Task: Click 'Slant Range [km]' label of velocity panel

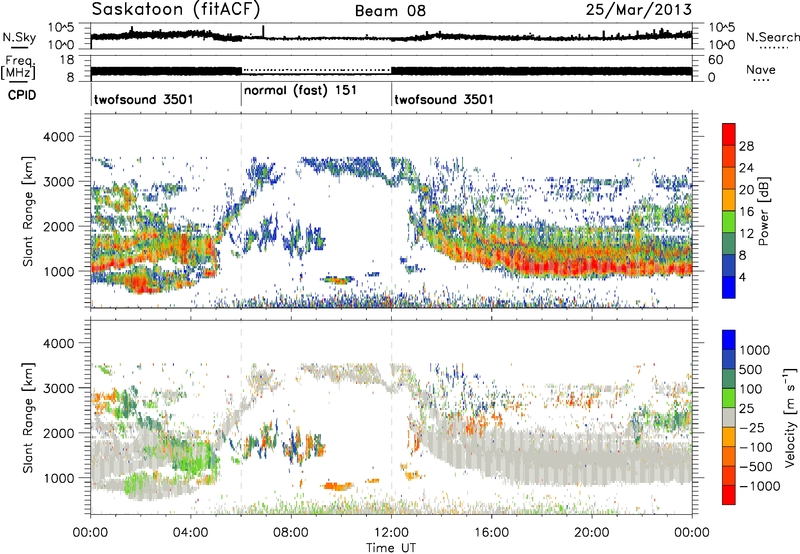Action: click(x=28, y=417)
